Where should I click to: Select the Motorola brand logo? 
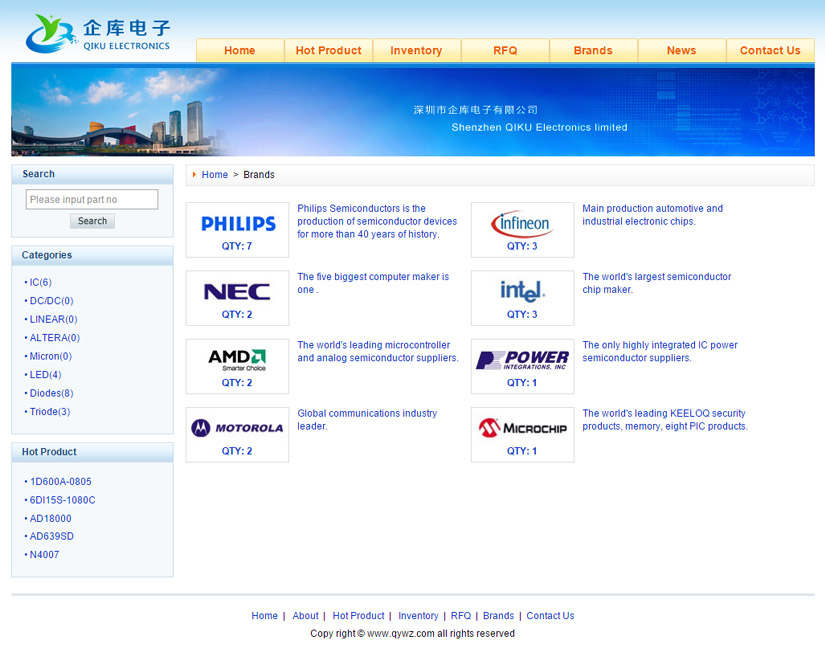click(x=237, y=427)
